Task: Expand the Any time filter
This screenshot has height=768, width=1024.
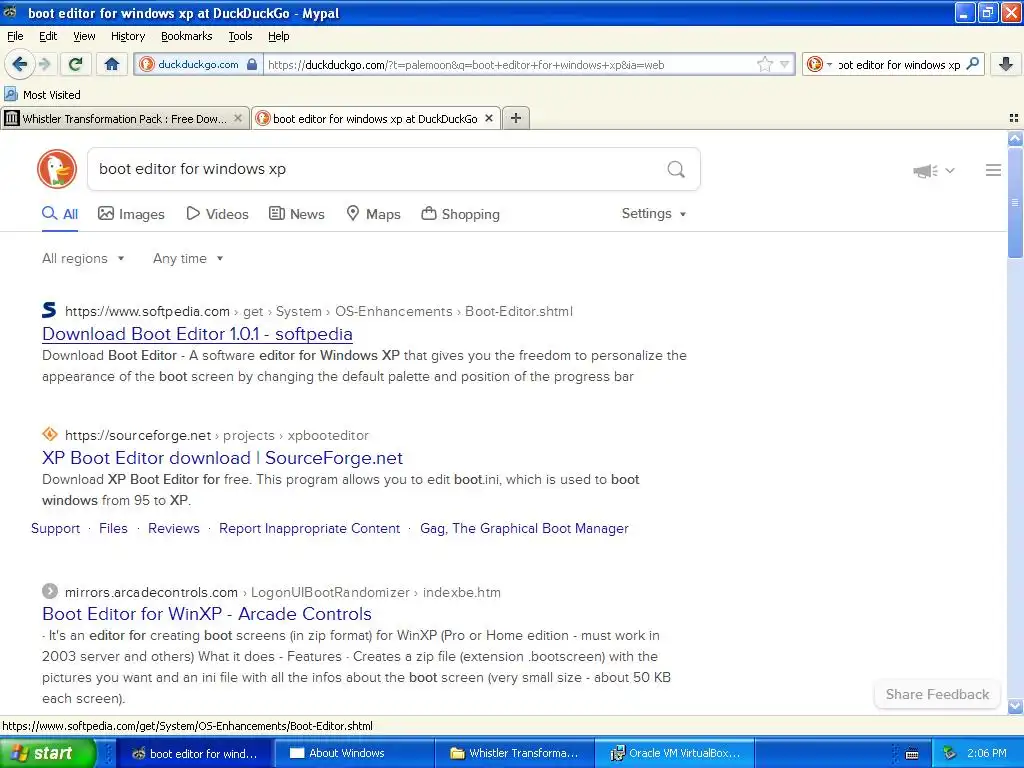Action: click(x=188, y=259)
